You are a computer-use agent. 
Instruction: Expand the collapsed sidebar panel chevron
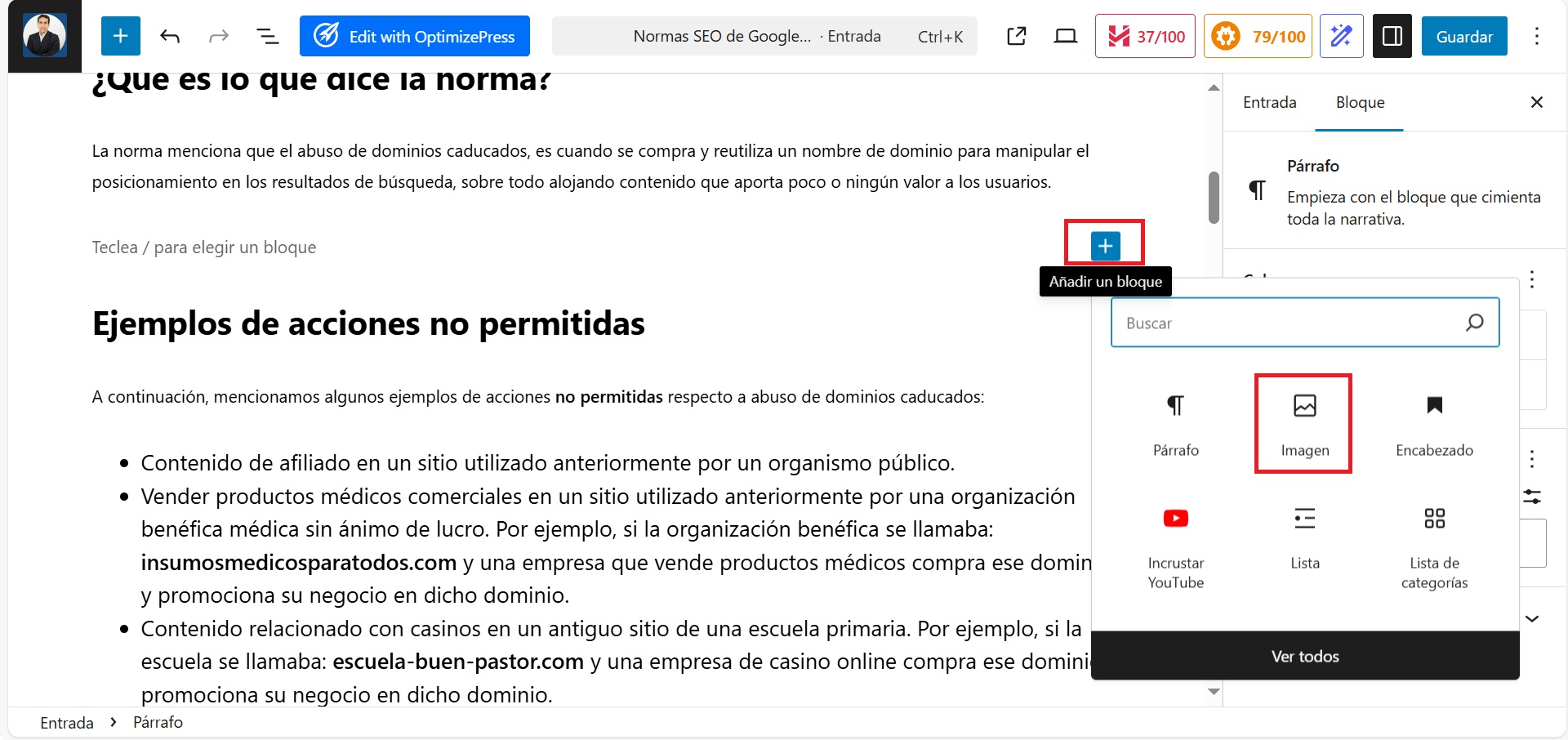pyautogui.click(x=1532, y=618)
